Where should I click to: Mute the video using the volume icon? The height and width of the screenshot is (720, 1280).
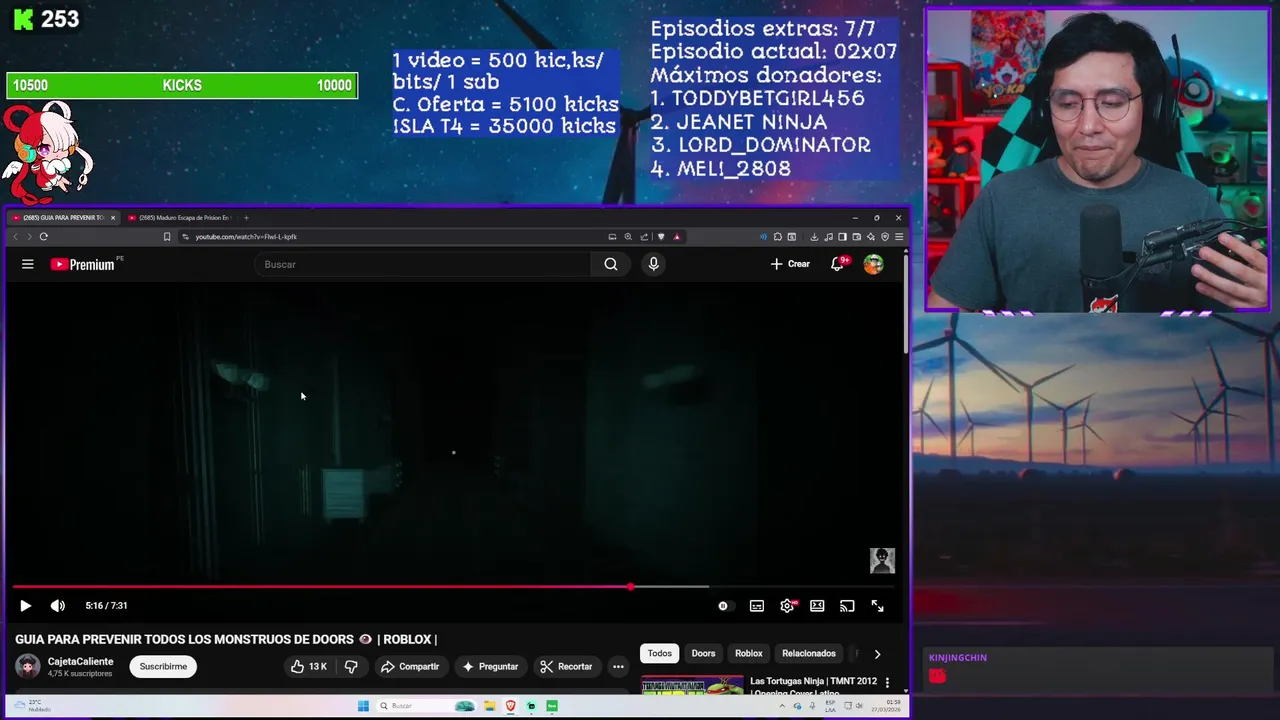(58, 605)
